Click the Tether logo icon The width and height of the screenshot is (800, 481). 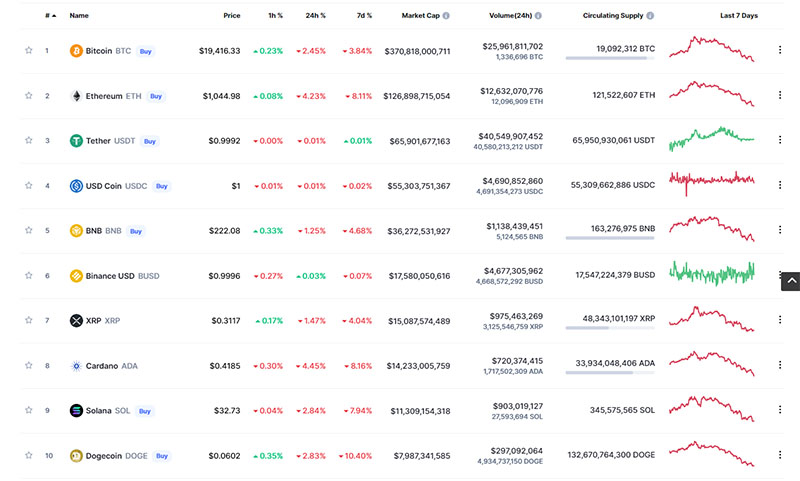(x=76, y=141)
